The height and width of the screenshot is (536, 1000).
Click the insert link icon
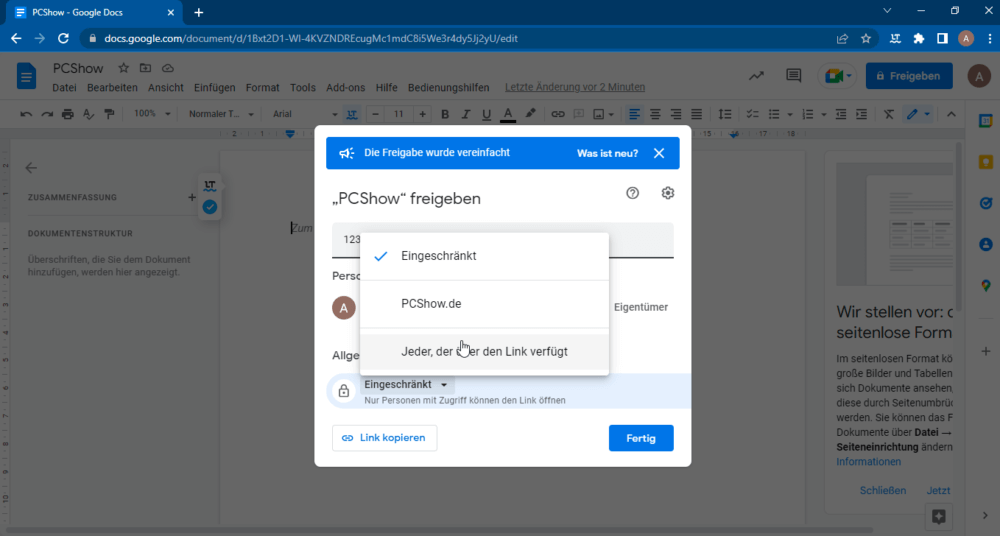pyautogui.click(x=558, y=114)
